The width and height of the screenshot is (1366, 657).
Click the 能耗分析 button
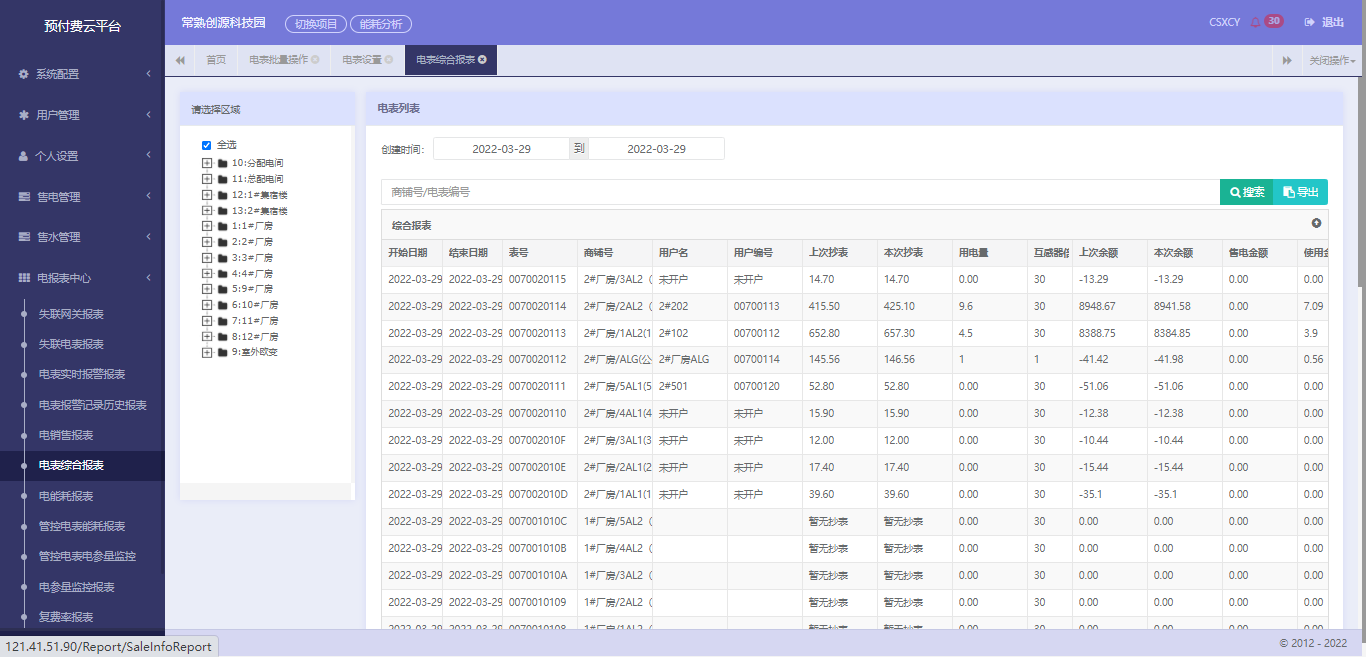point(381,24)
